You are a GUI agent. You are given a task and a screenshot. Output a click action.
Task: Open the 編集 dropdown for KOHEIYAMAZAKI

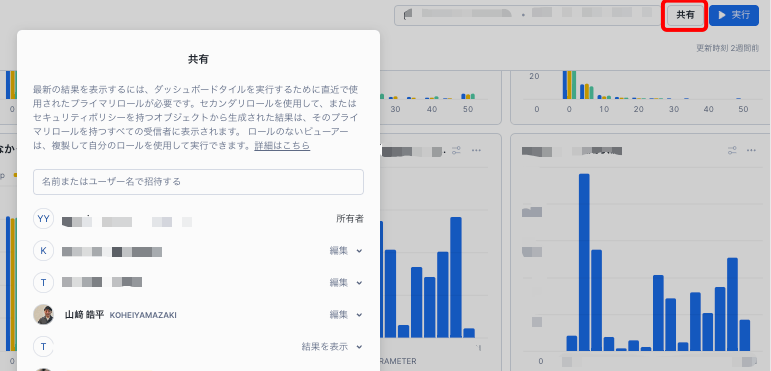(346, 314)
